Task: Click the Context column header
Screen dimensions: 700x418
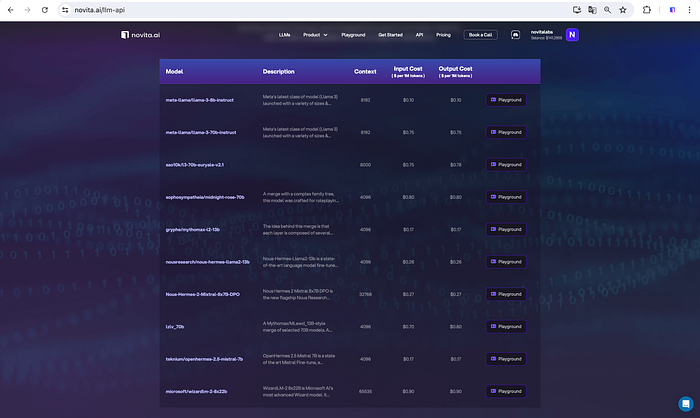Action: click(365, 71)
